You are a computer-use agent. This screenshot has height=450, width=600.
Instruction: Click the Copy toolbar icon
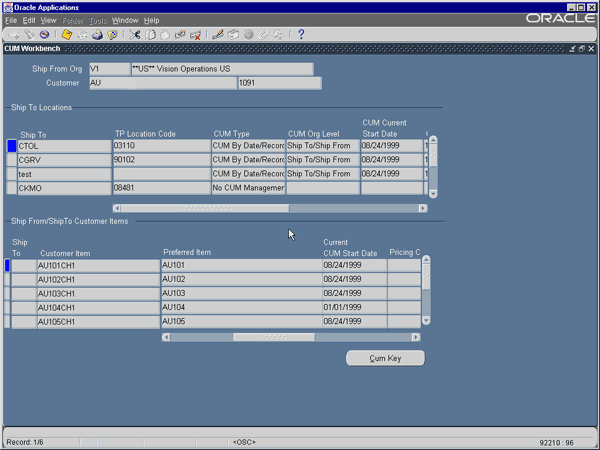[150, 35]
